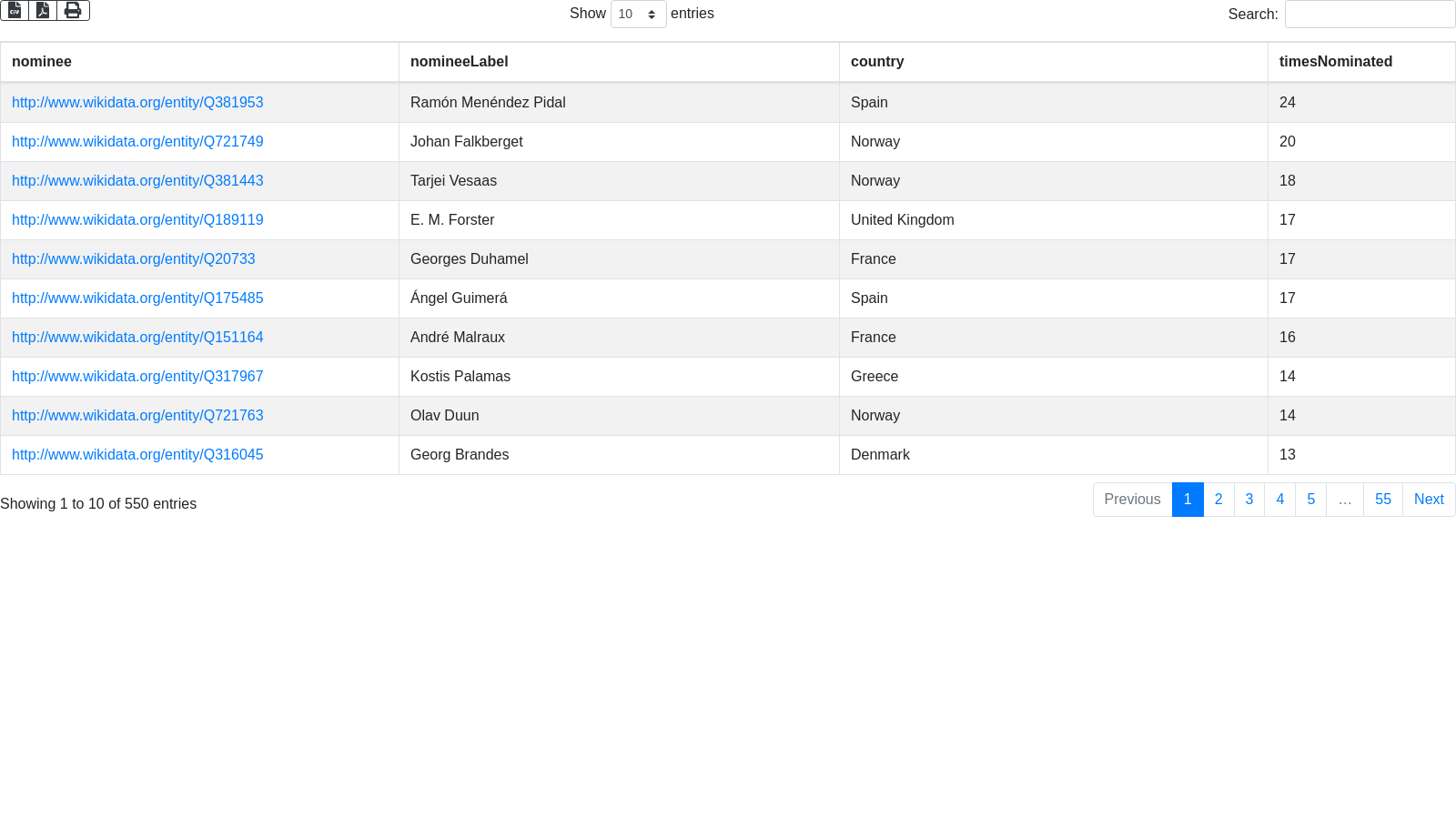
Task: Select cell 'Olav Duun'
Action: pos(619,416)
